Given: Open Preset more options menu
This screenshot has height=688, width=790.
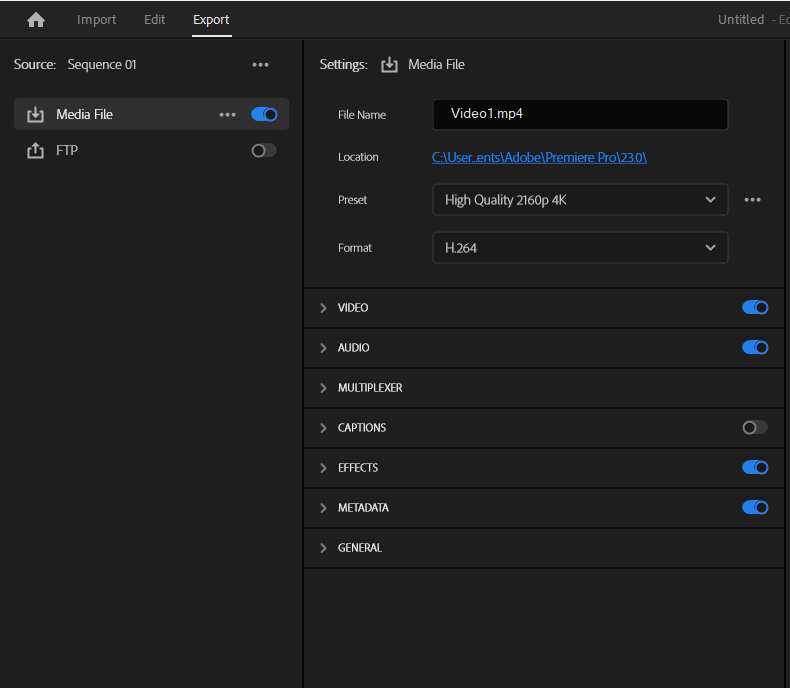Looking at the screenshot, I should pyautogui.click(x=753, y=200).
